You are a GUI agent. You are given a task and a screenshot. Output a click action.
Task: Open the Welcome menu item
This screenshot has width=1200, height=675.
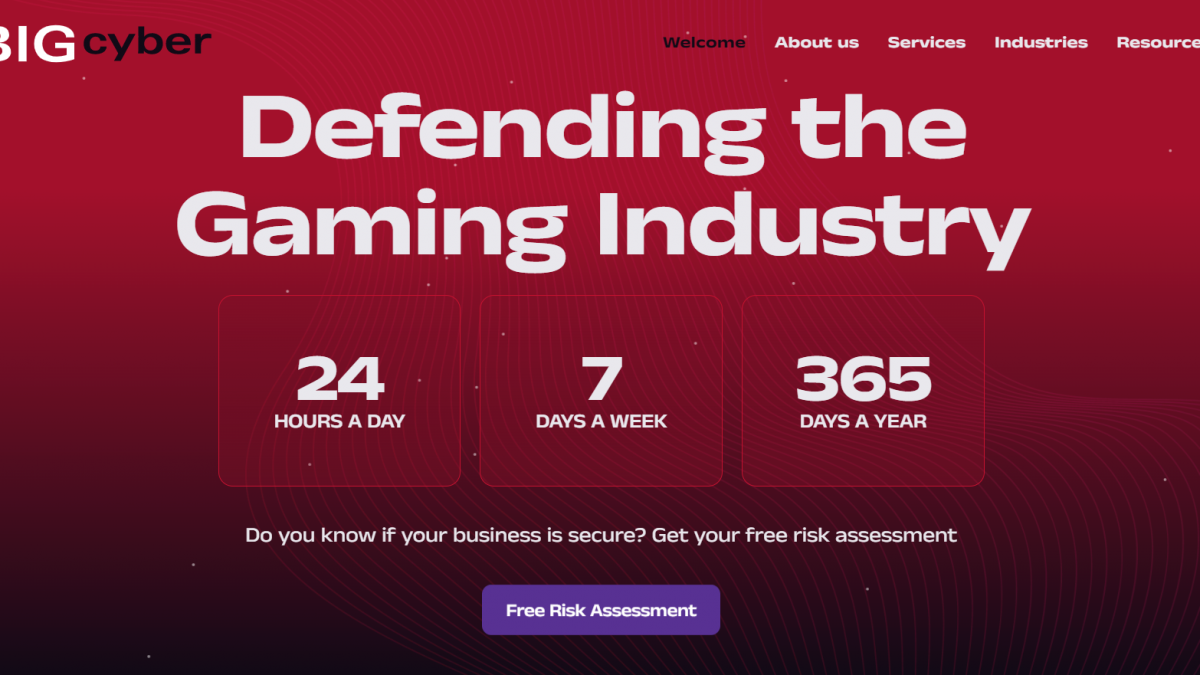point(704,42)
